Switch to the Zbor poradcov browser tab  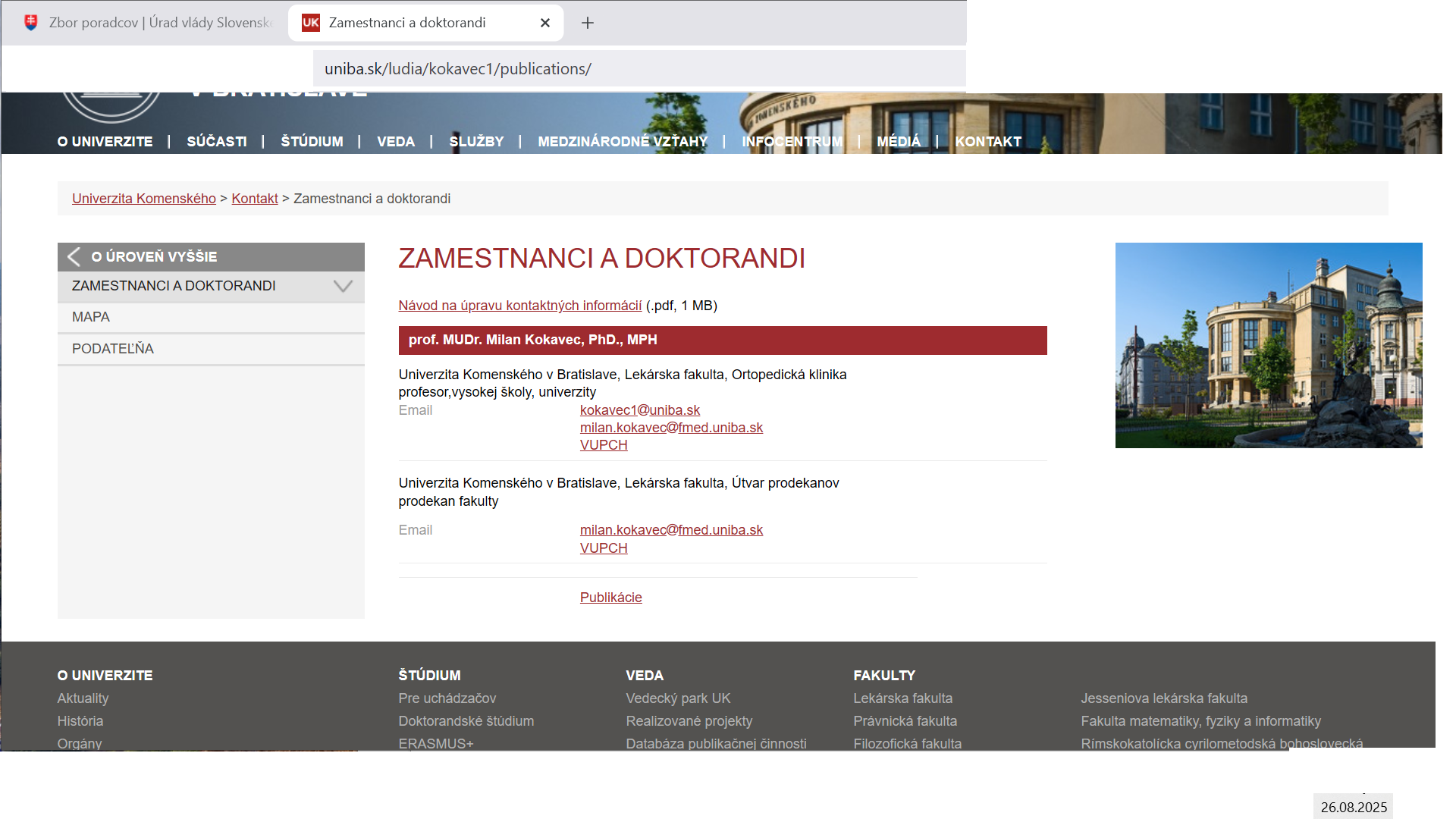148,23
